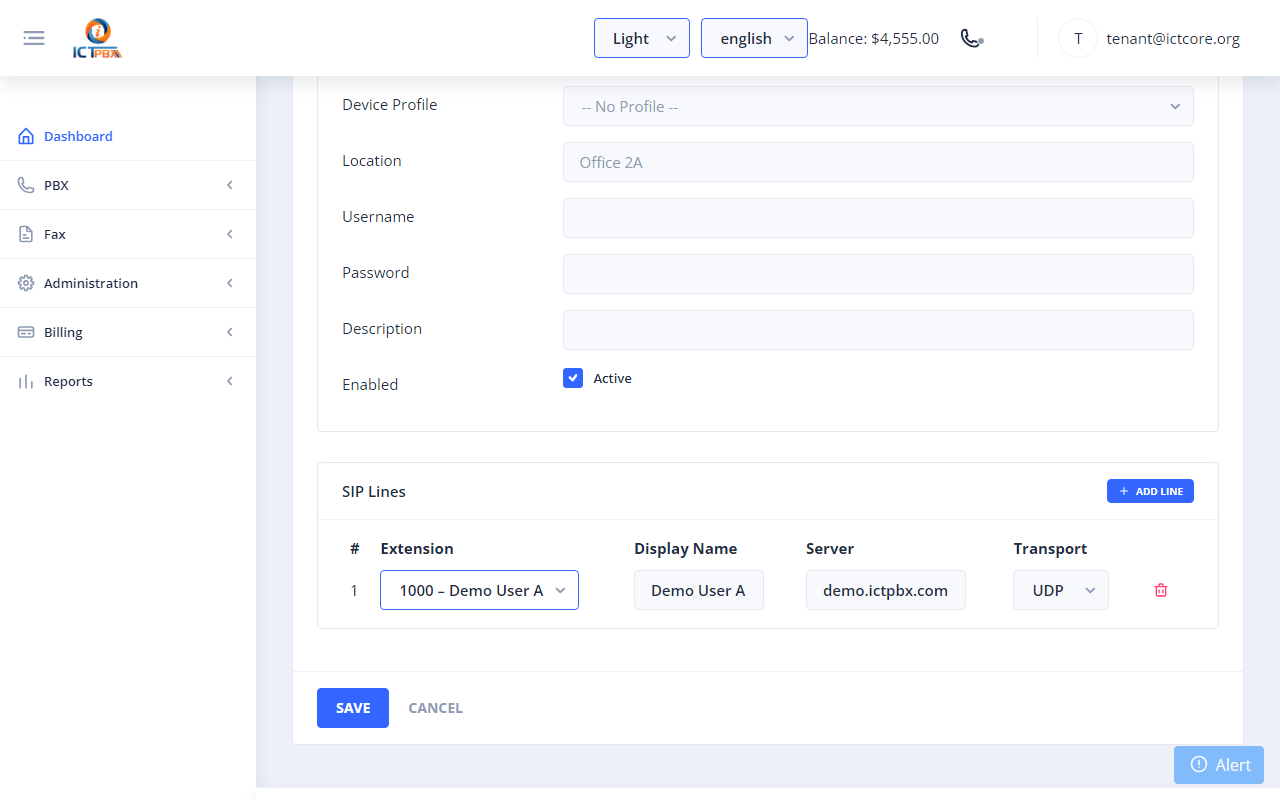Open the Reports sidebar menu
The width and height of the screenshot is (1280, 800).
128,381
